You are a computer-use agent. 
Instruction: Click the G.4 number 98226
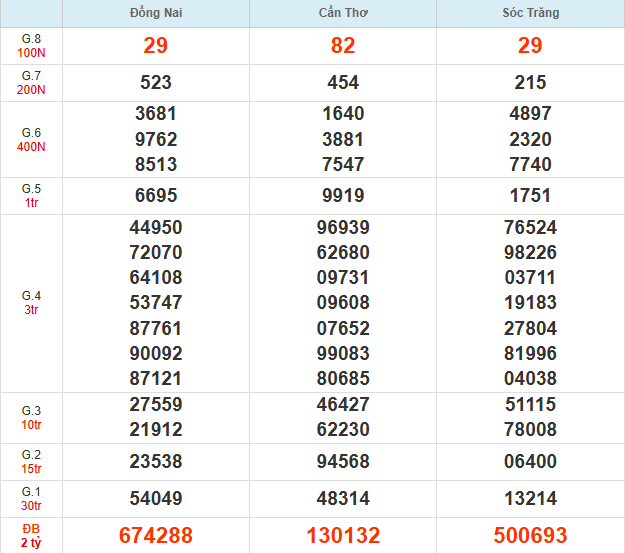[531, 253]
